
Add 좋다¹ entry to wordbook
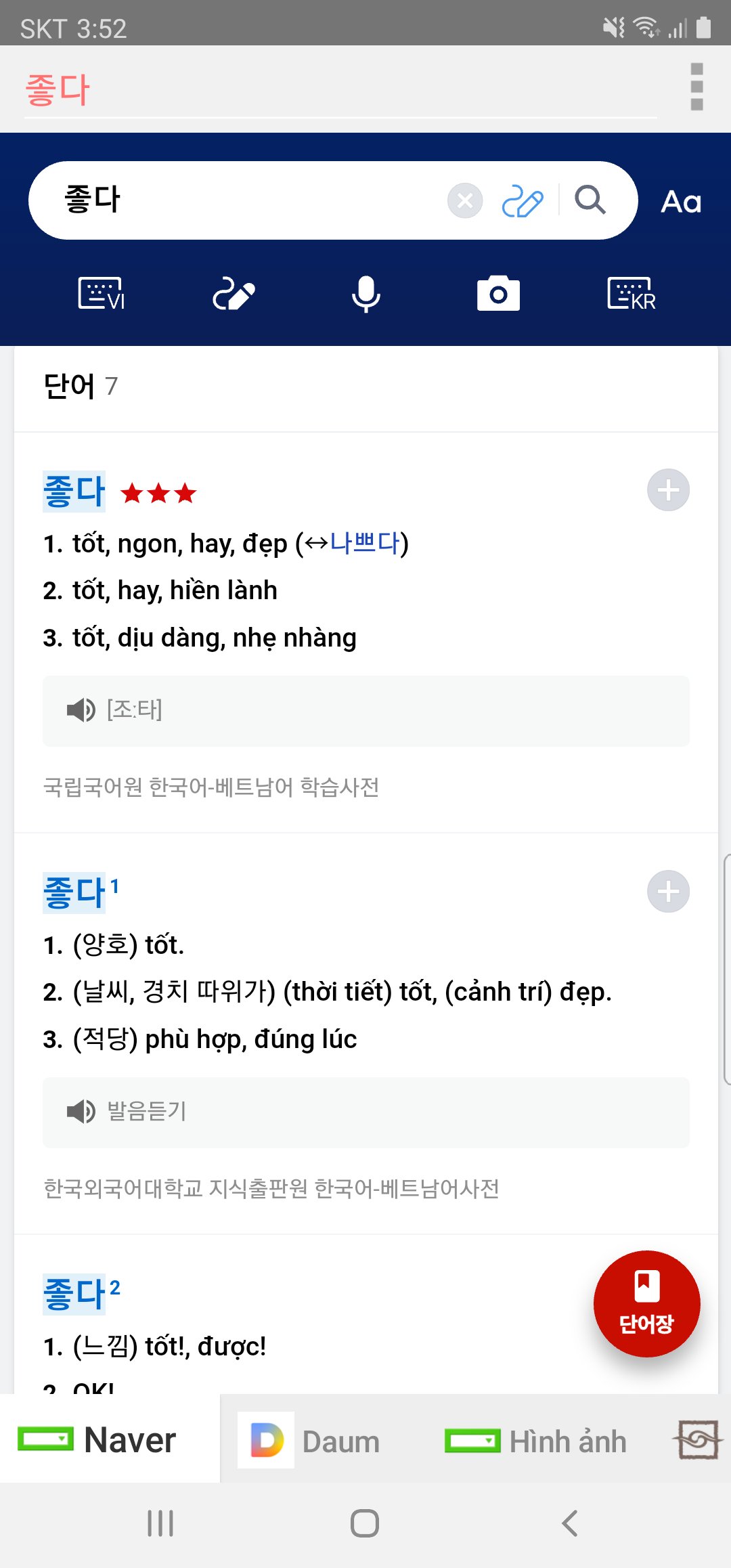click(x=668, y=892)
